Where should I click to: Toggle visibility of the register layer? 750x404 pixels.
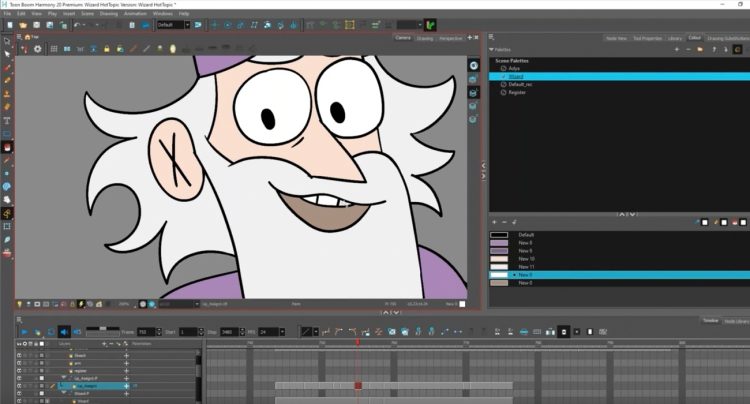[x=19, y=371]
